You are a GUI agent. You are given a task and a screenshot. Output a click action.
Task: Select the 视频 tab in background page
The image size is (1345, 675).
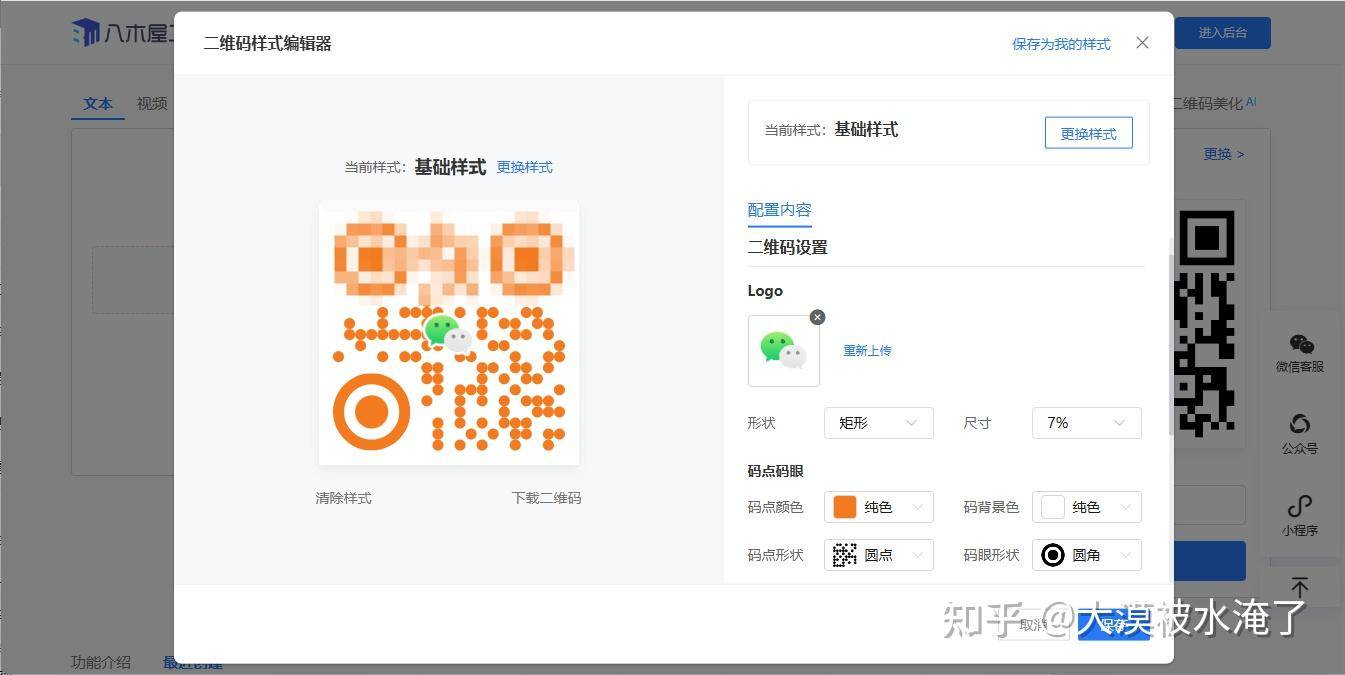point(152,104)
